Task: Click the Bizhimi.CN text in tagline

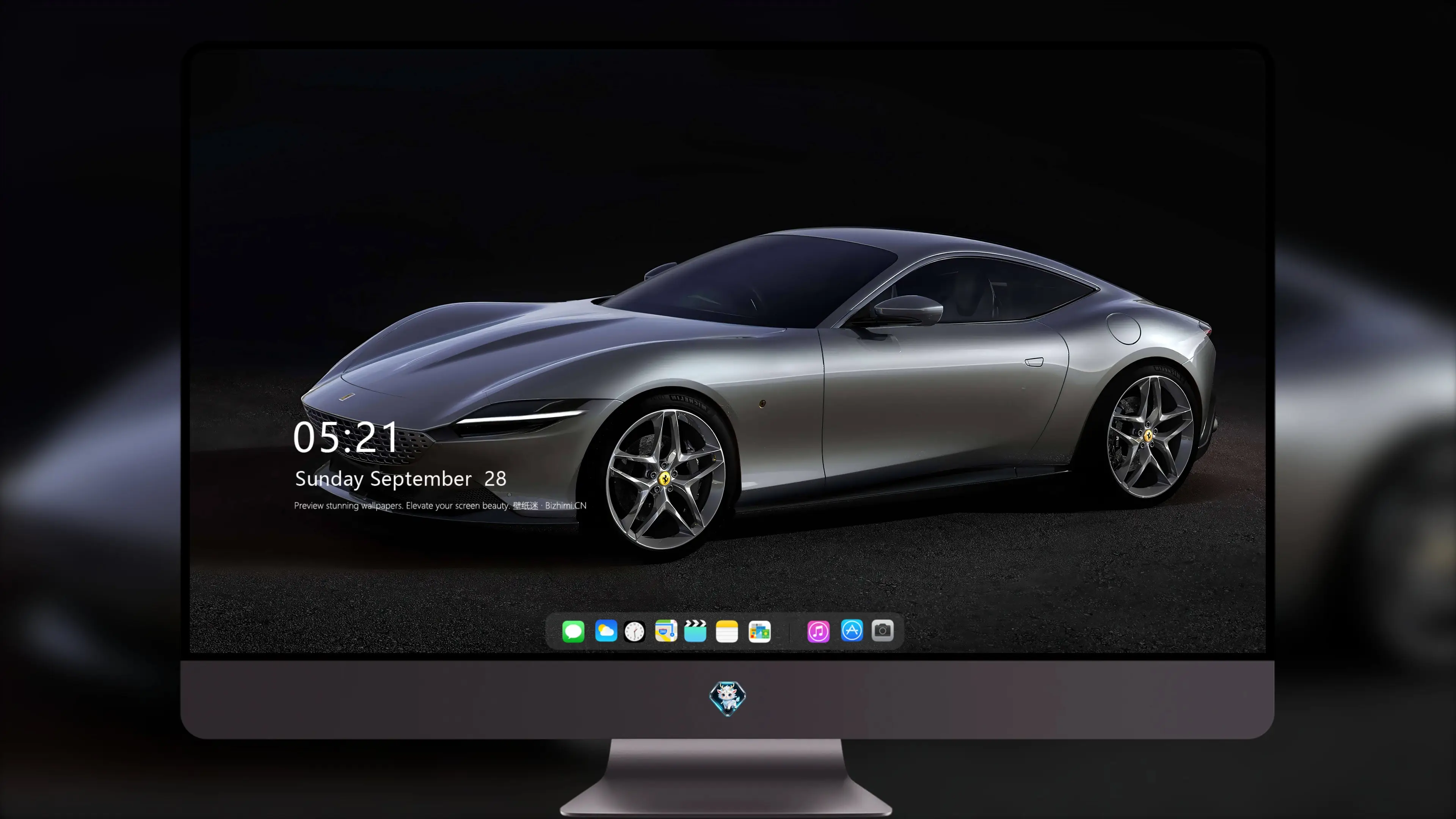Action: tap(566, 505)
